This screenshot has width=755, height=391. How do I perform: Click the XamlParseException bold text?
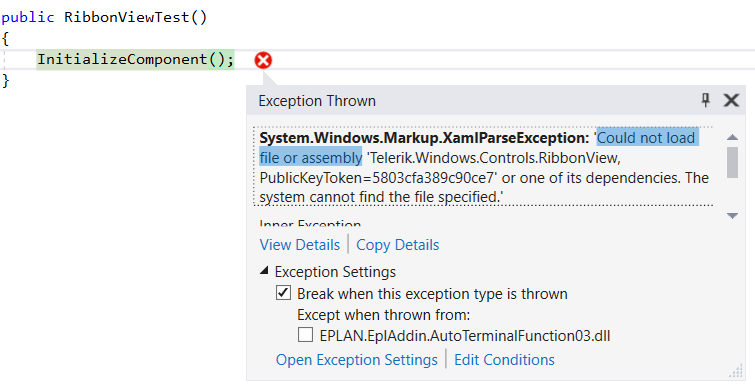click(424, 138)
